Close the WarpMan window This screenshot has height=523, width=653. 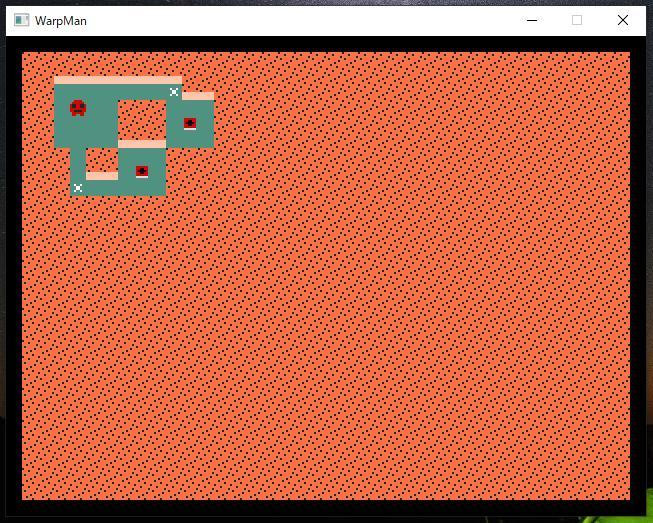click(623, 20)
